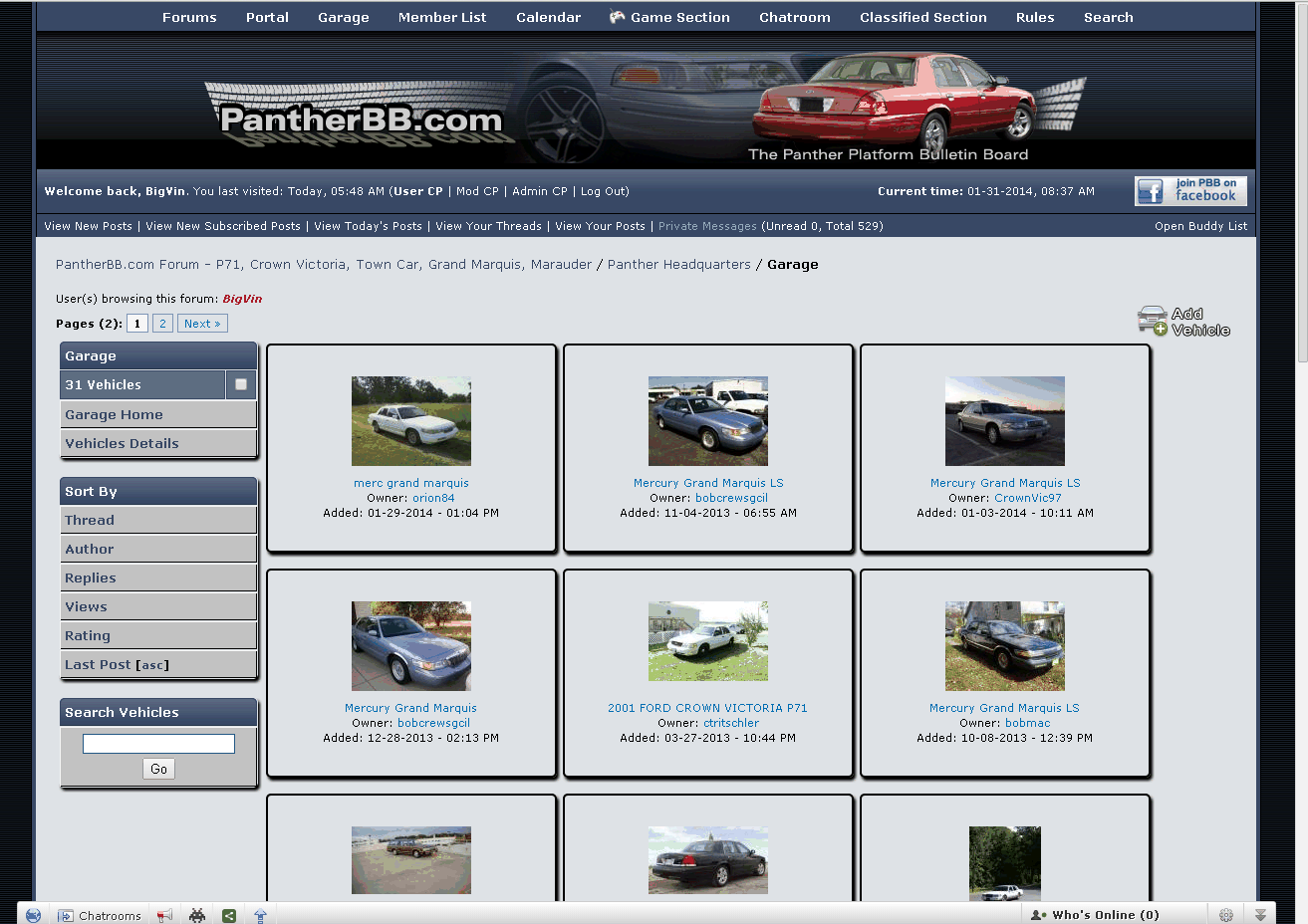The height and width of the screenshot is (924, 1308).
Task: Click the megaphone announcements icon in bottom bar
Action: tap(165, 915)
